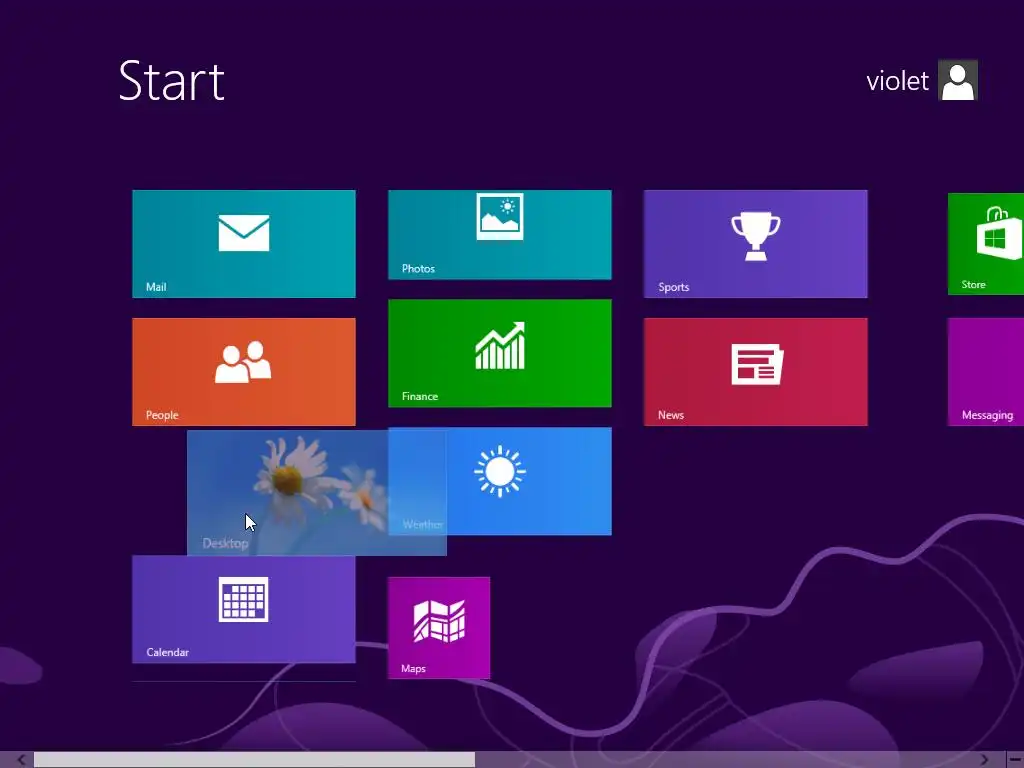This screenshot has width=1024, height=768.
Task: Open the Messaging tile
Action: [985, 372]
